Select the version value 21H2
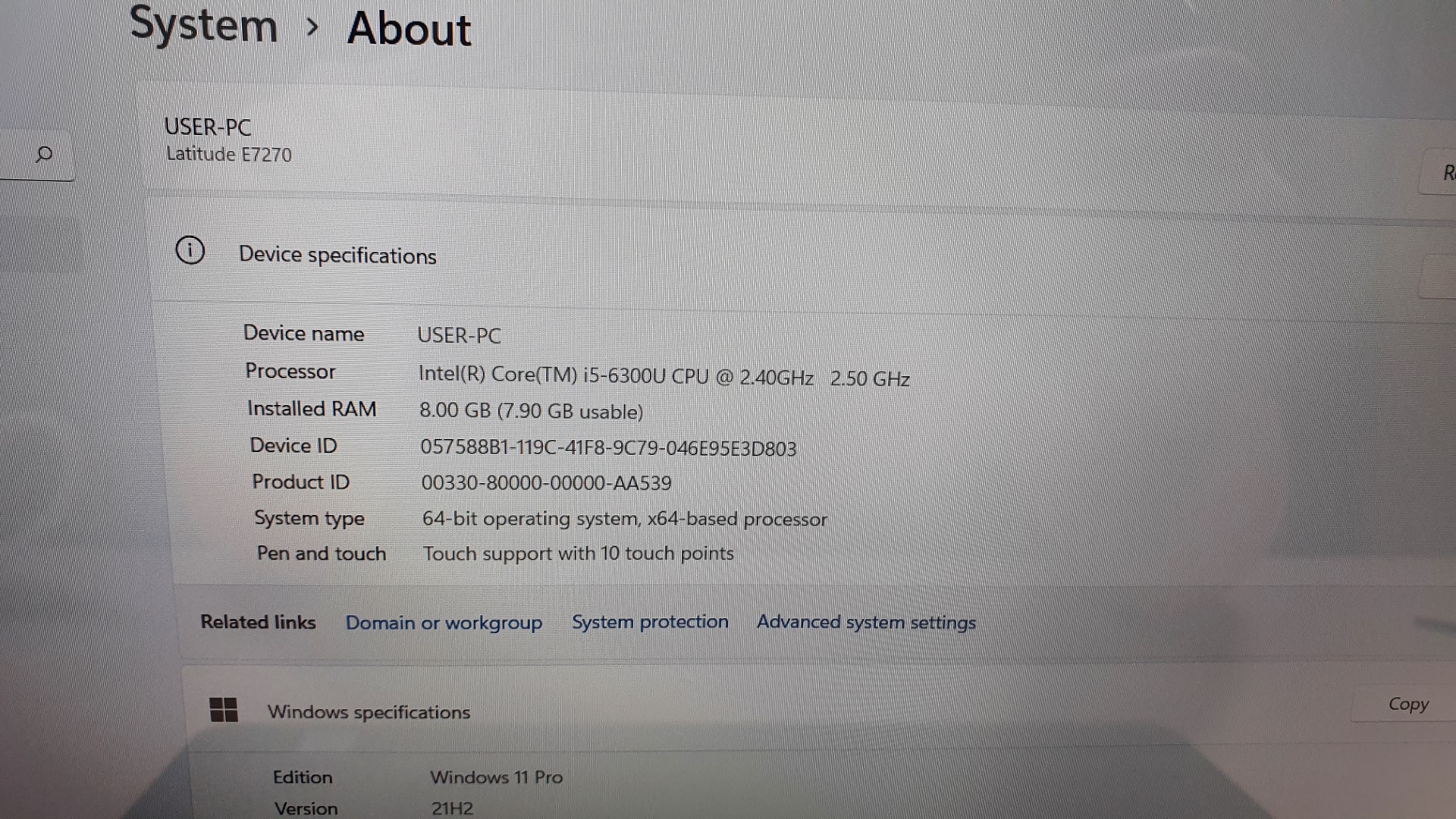Viewport: 1456px width, 819px height. [x=453, y=808]
